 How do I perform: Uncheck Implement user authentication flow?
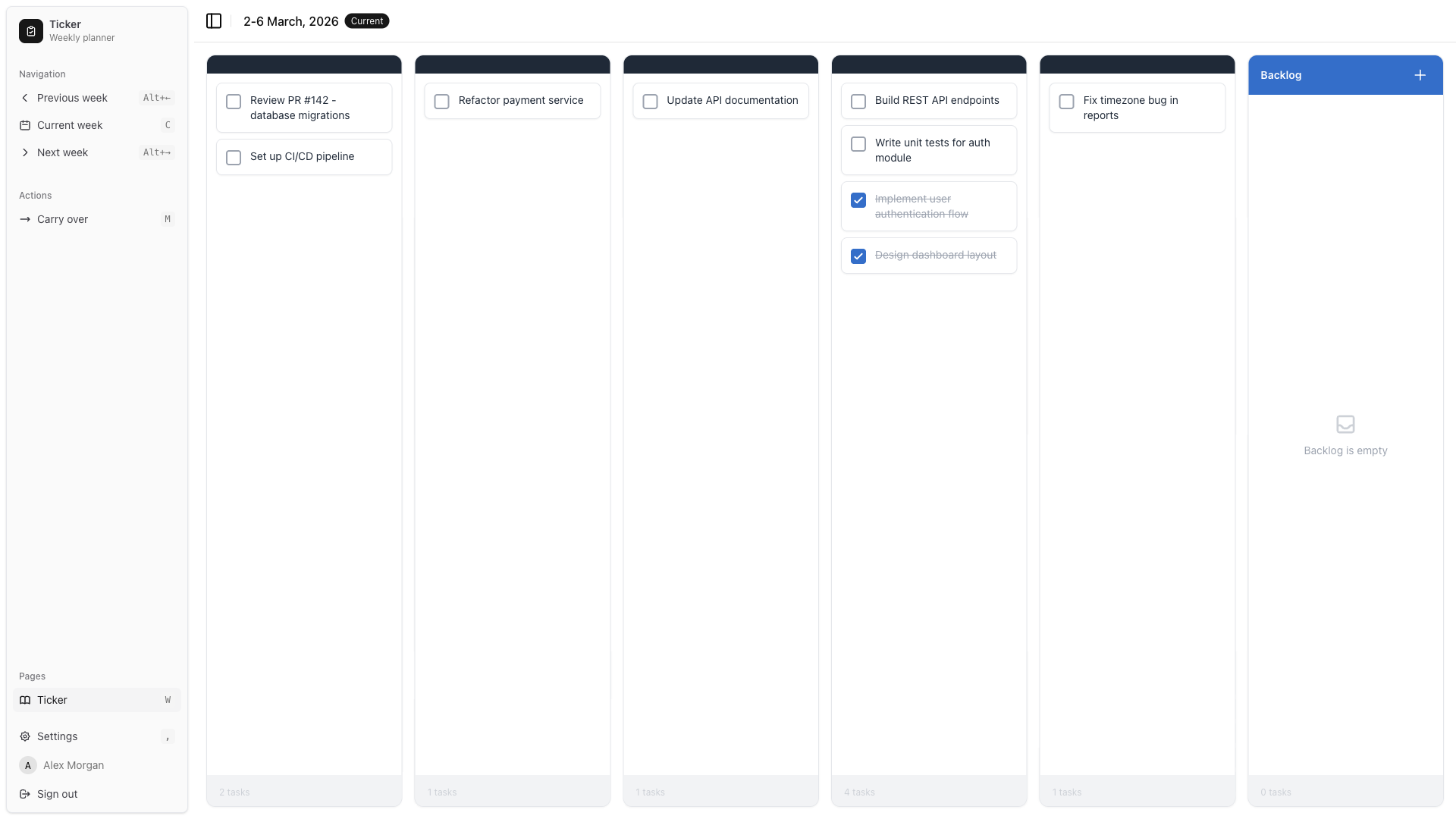pos(858,199)
